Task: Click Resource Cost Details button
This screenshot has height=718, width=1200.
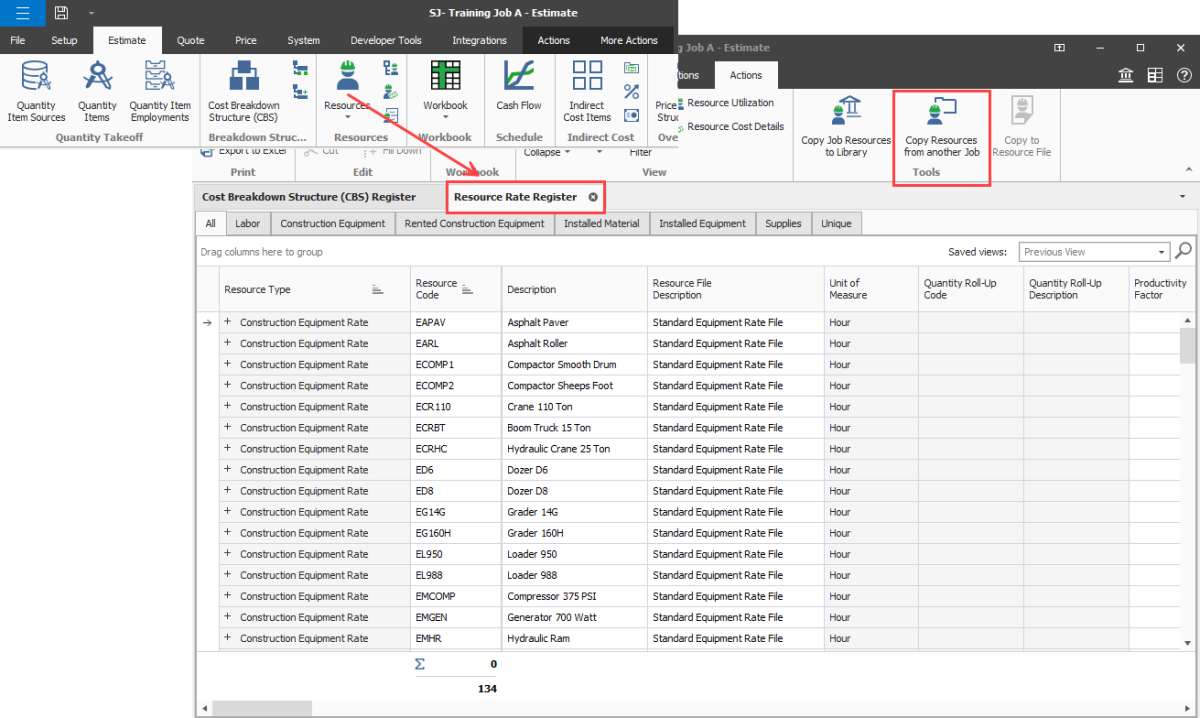Action: coord(735,127)
